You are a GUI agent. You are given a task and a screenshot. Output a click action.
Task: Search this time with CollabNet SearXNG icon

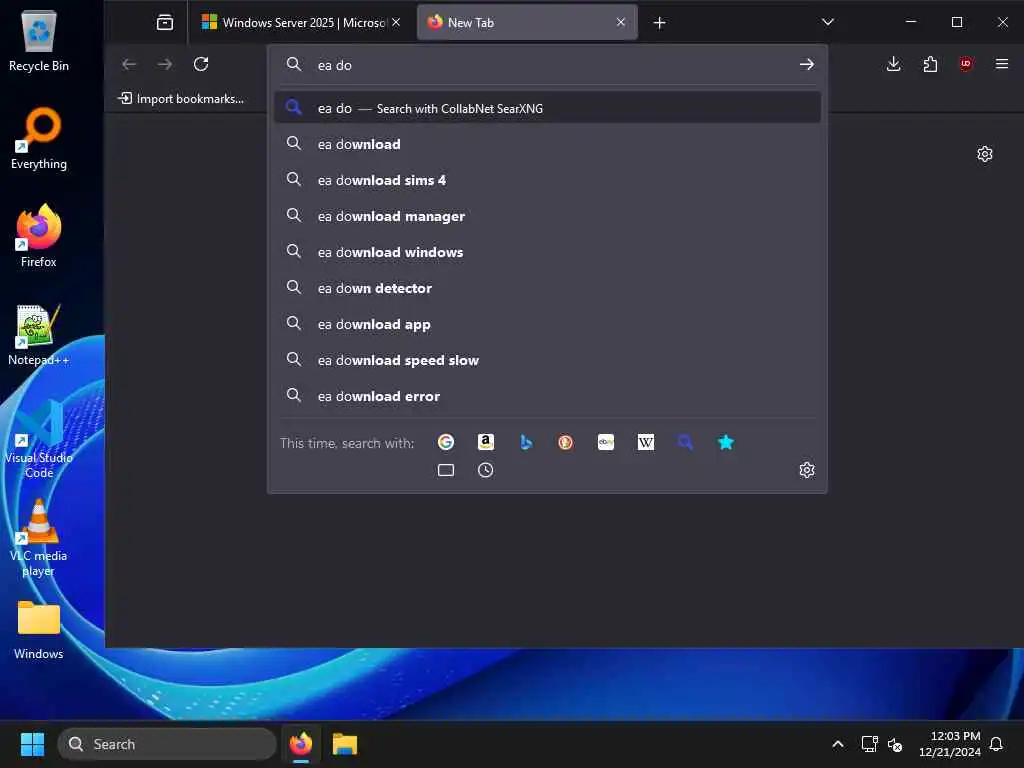pos(686,442)
